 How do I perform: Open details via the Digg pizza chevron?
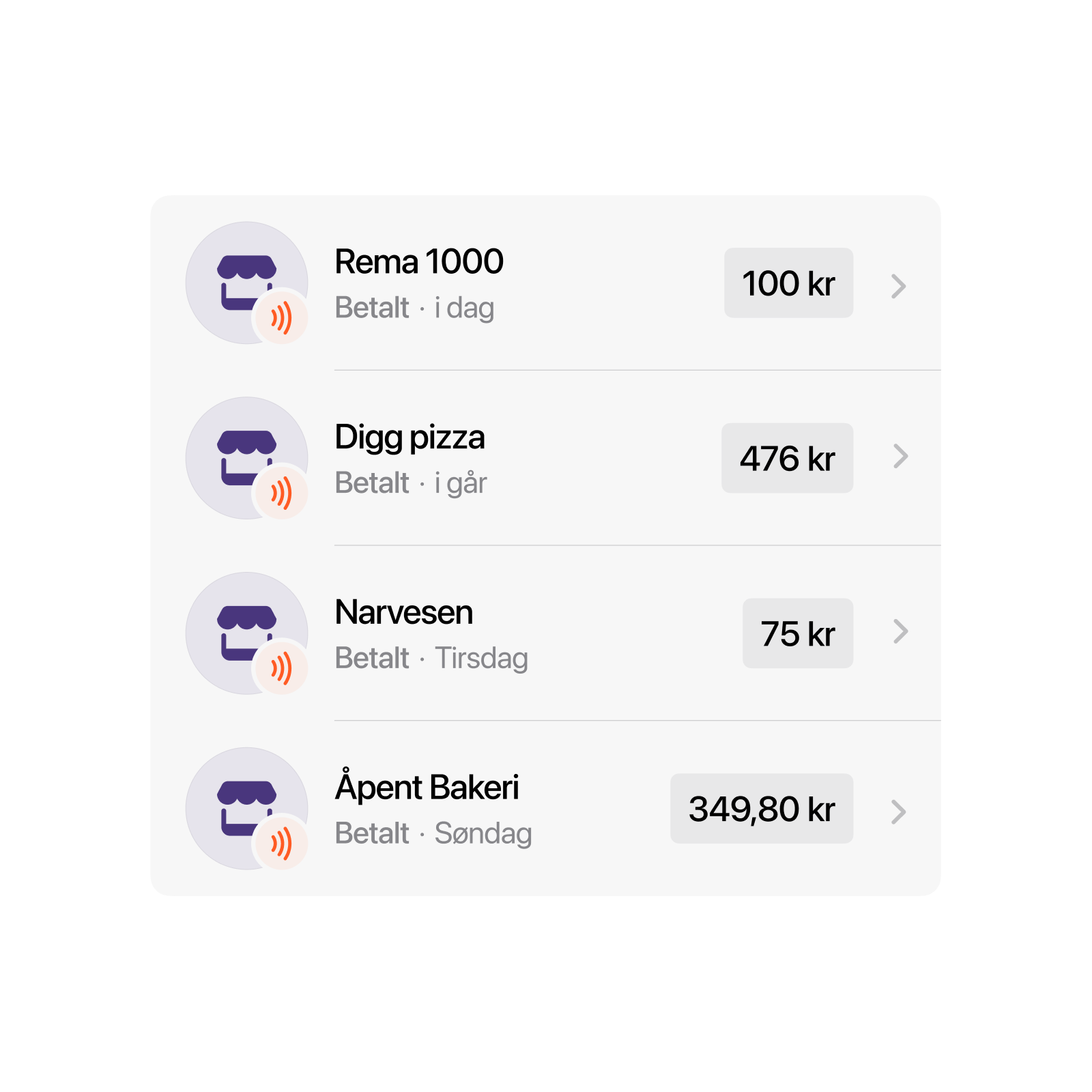click(x=900, y=457)
